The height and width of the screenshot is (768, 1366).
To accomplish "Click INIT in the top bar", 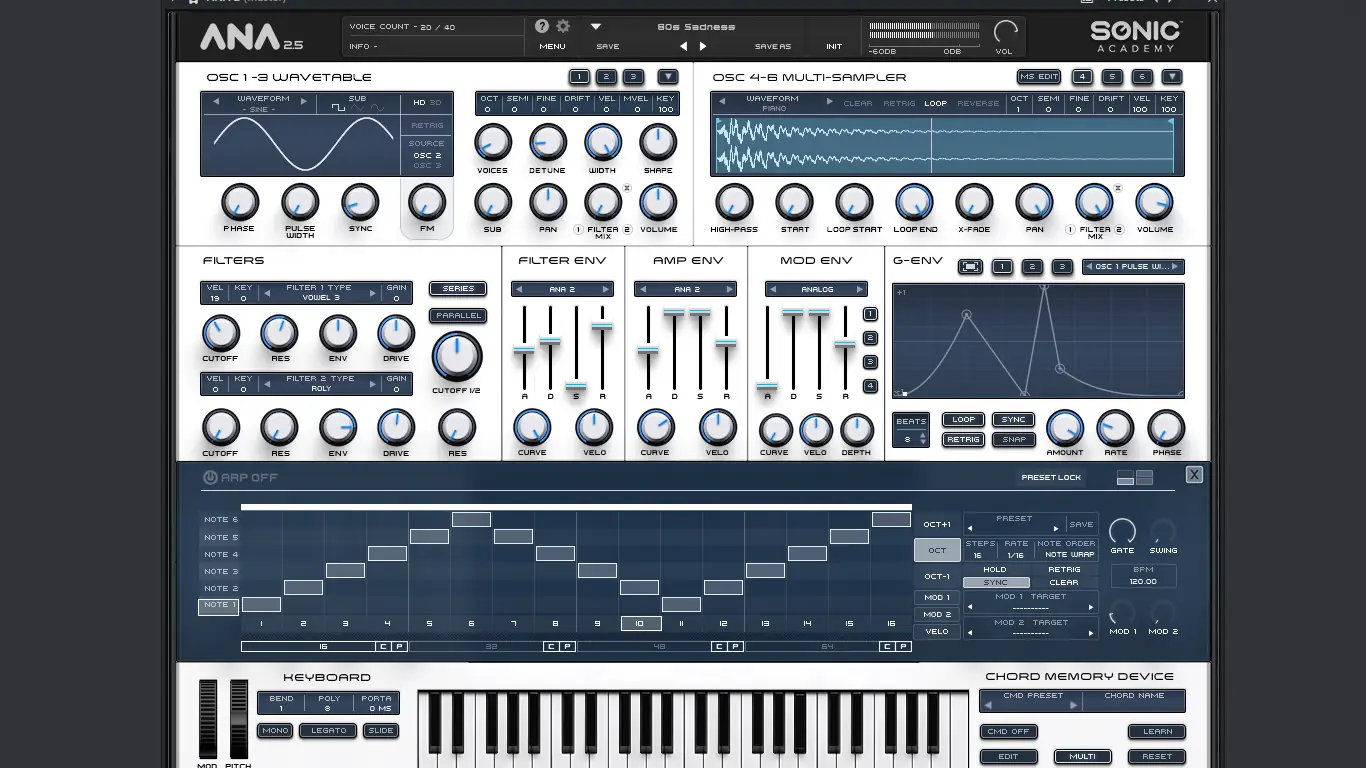I will [x=834, y=46].
